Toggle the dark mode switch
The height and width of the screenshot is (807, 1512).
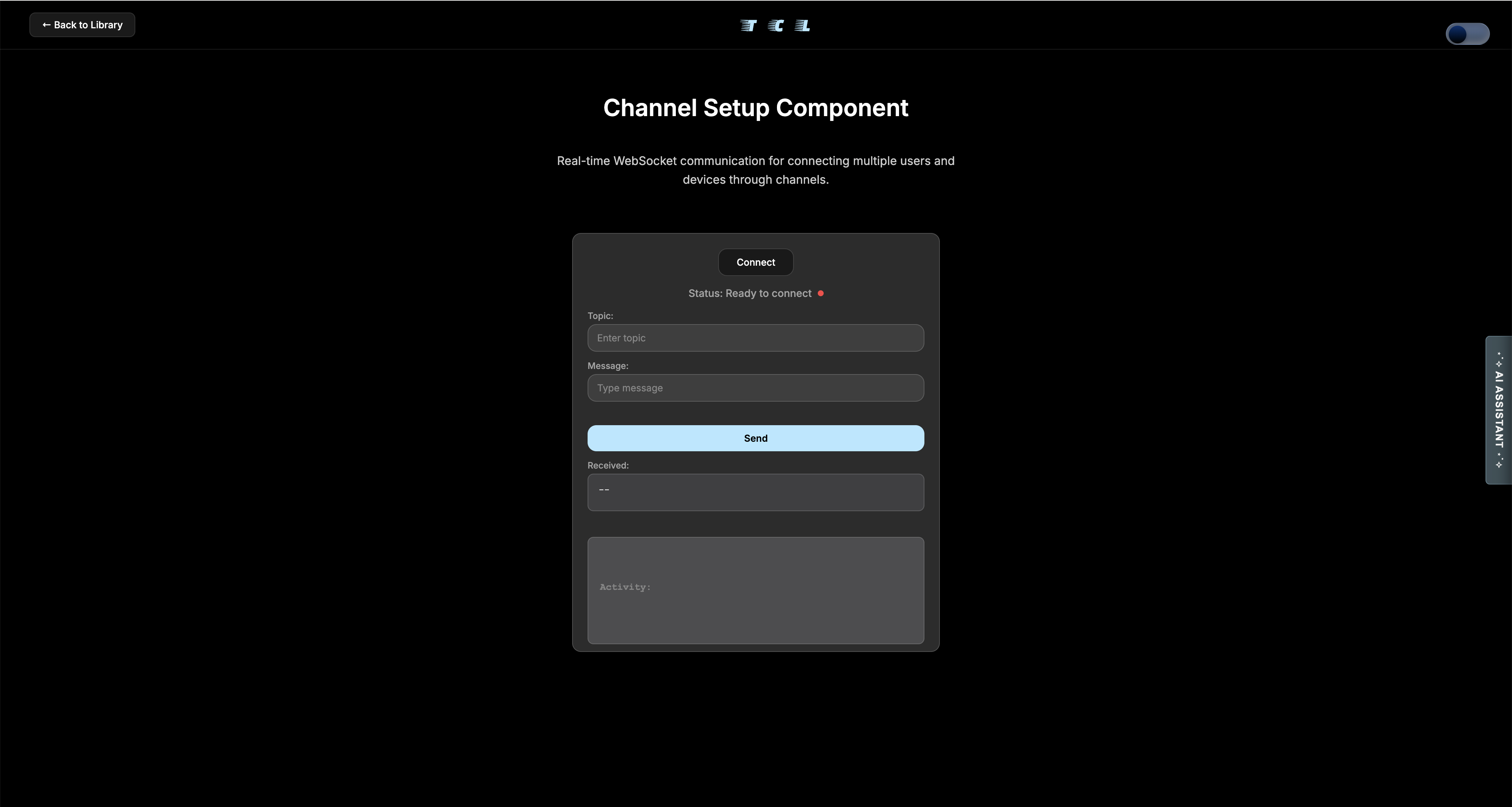pos(1468,34)
